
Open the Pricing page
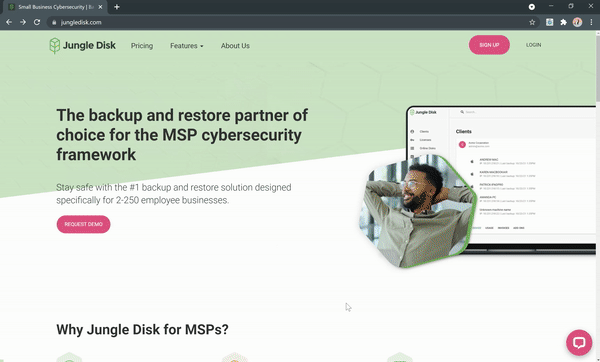click(x=142, y=46)
